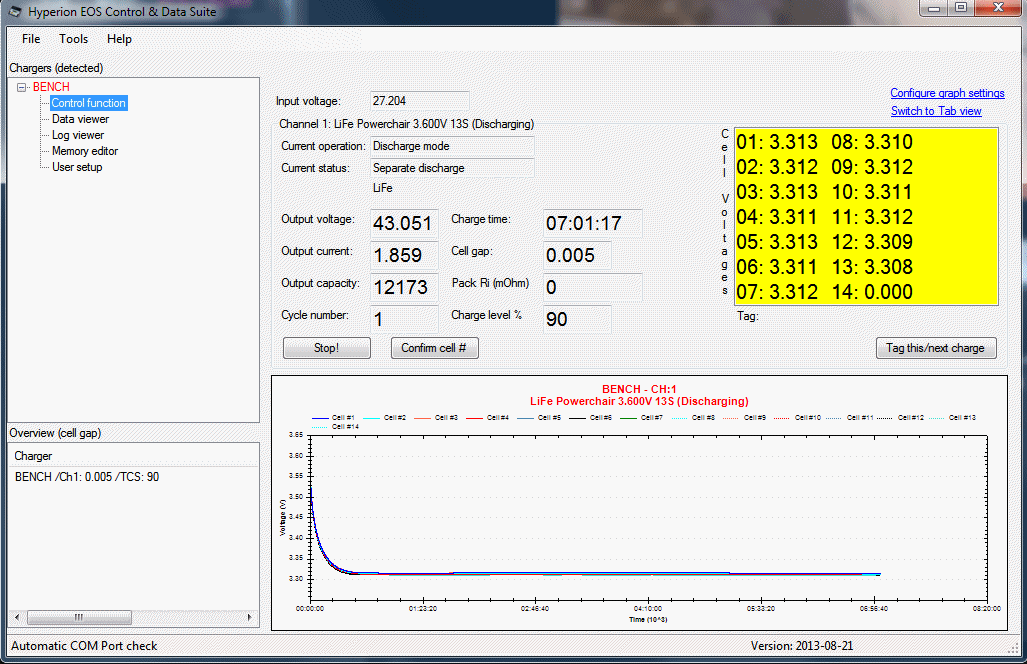Click the yellow cell voltages panel
1027x664 pixels.
[866, 217]
